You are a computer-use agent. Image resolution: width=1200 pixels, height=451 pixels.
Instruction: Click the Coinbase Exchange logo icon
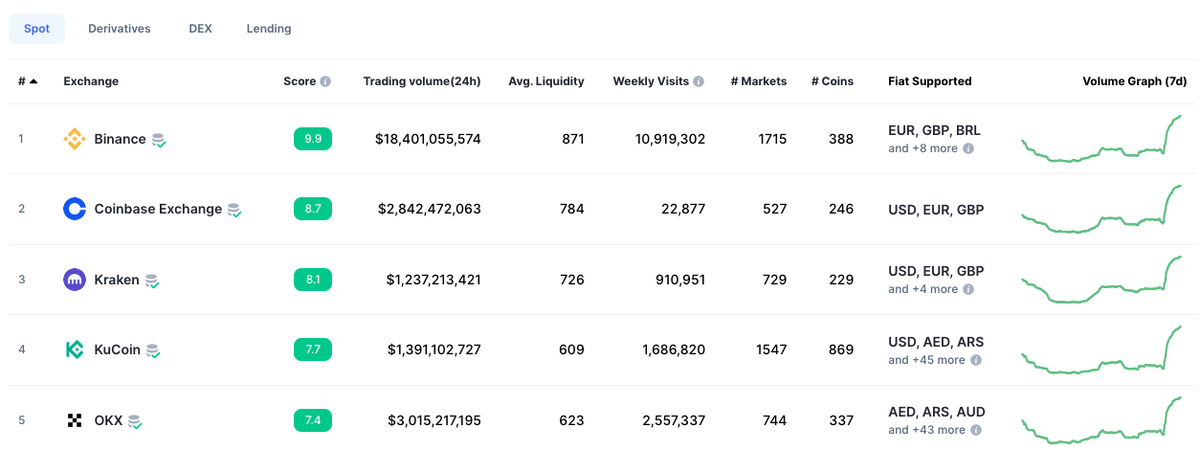(75, 209)
